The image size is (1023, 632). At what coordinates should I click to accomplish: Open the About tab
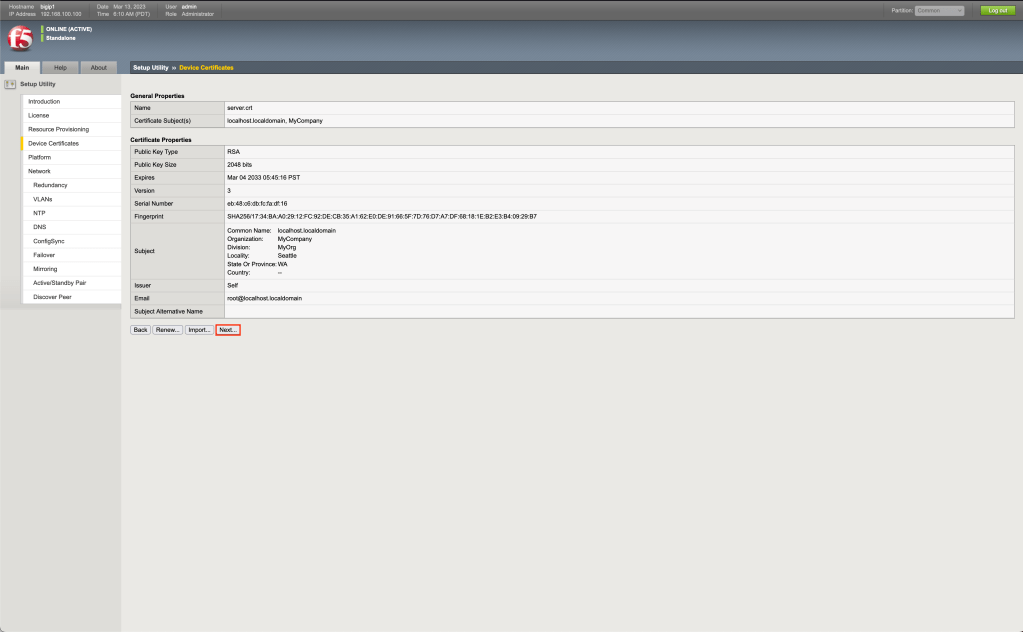tap(98, 67)
